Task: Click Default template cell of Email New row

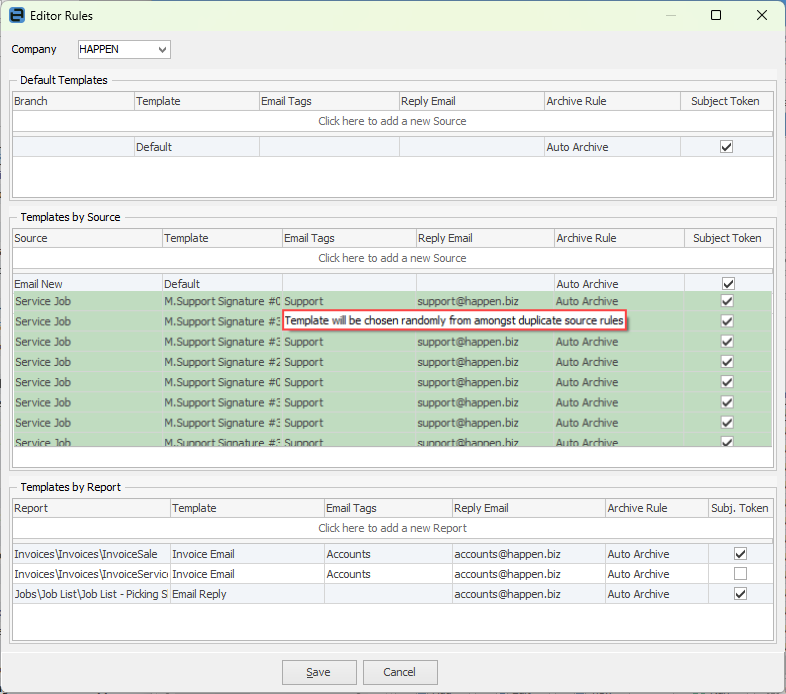Action: tap(222, 284)
